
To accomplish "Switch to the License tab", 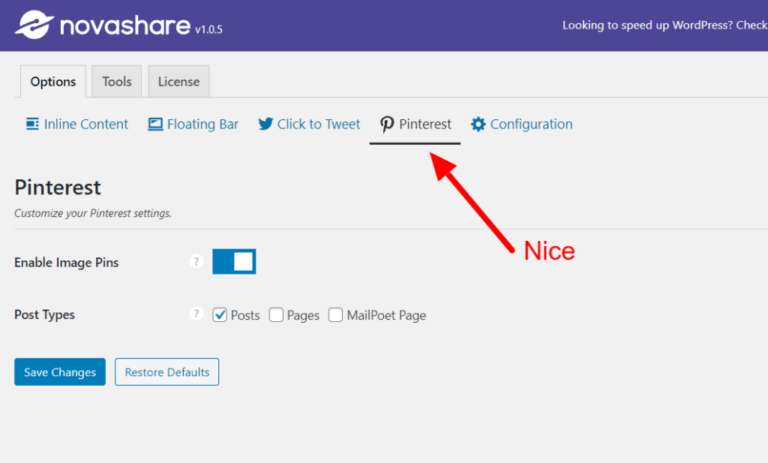I will point(179,81).
